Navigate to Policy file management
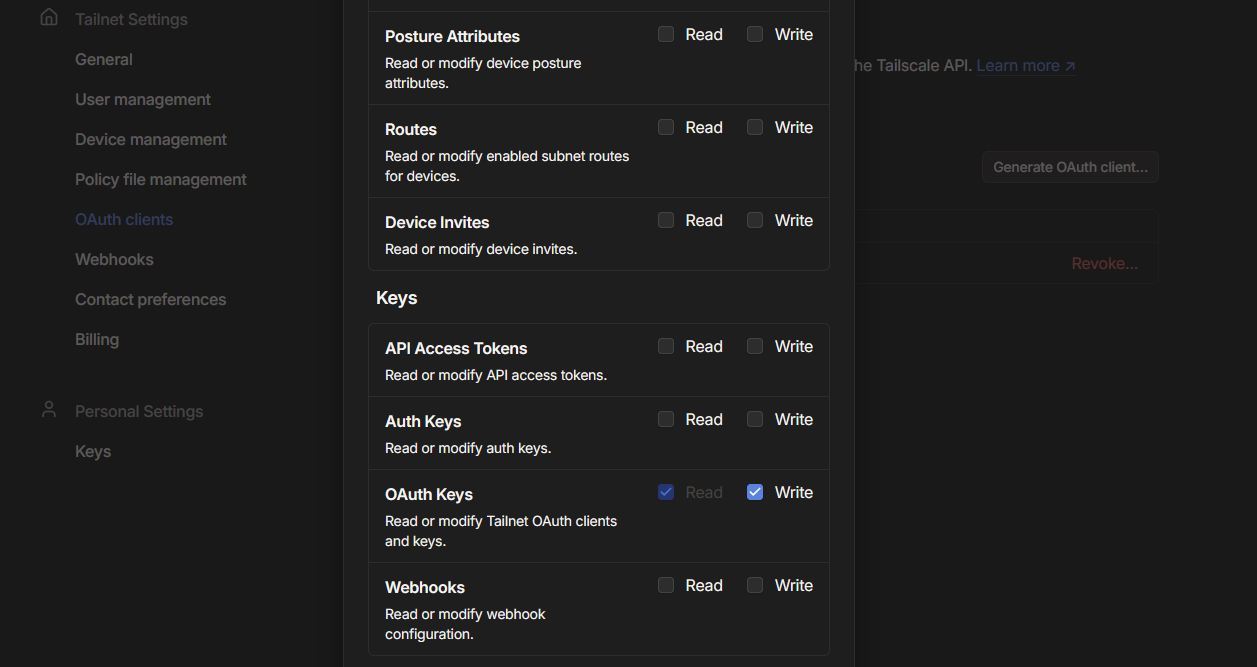Screen dimensions: 1257x667 (x=161, y=179)
